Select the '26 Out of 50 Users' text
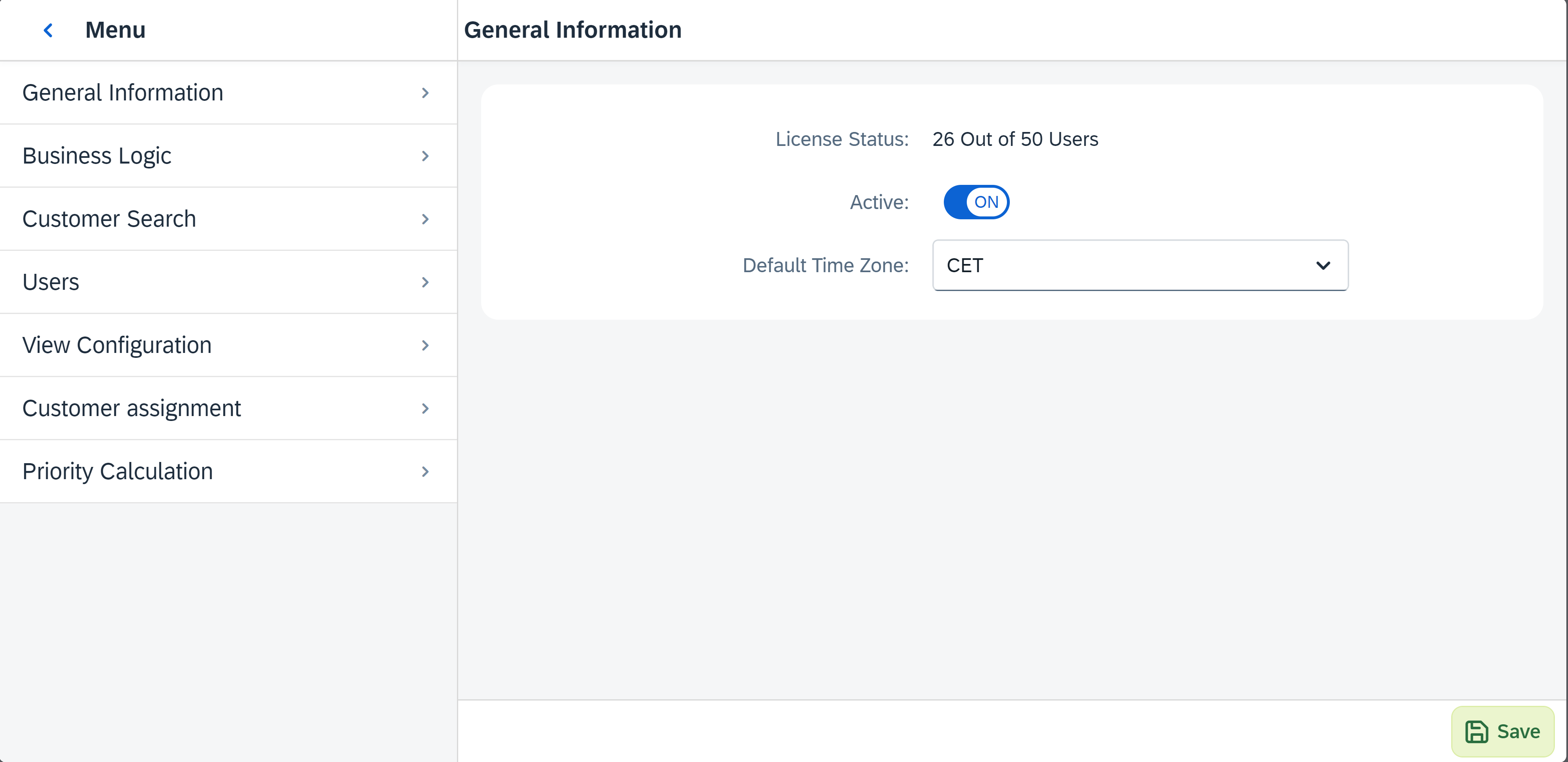This screenshot has height=762, width=1568. (x=1015, y=139)
